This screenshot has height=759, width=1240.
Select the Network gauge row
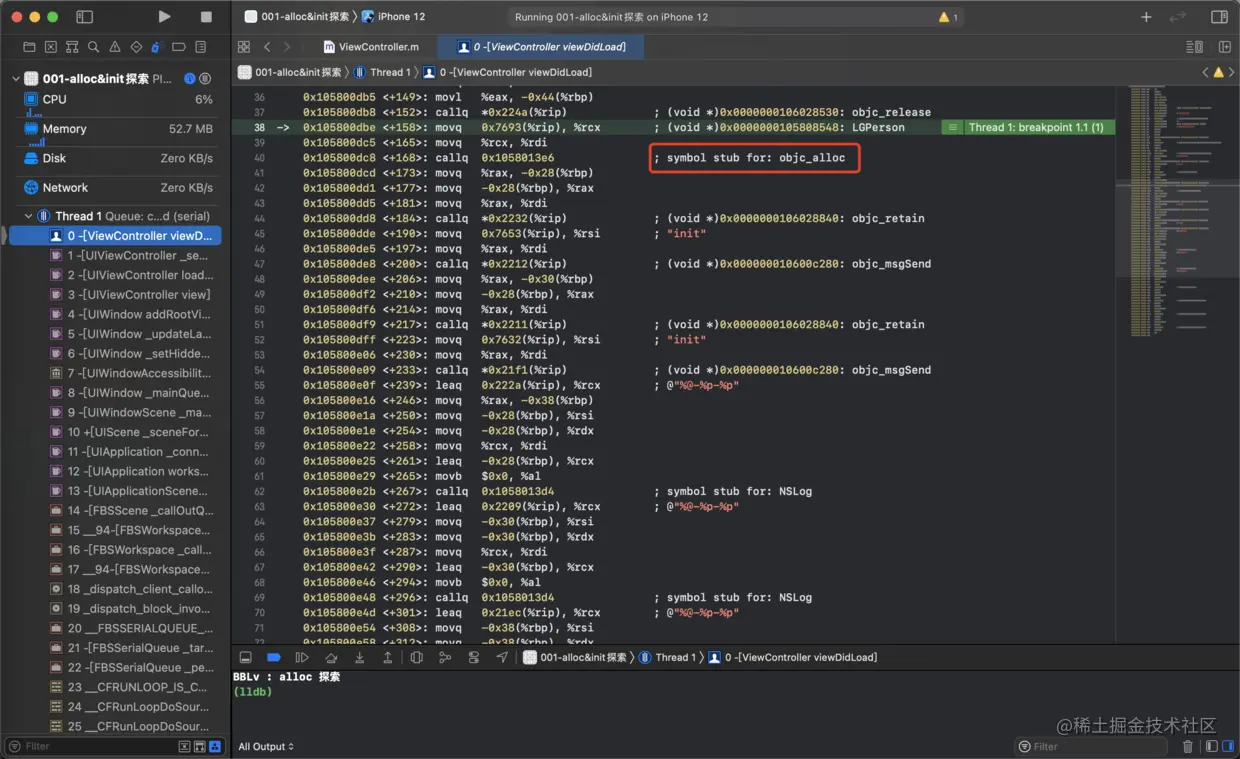click(118, 187)
